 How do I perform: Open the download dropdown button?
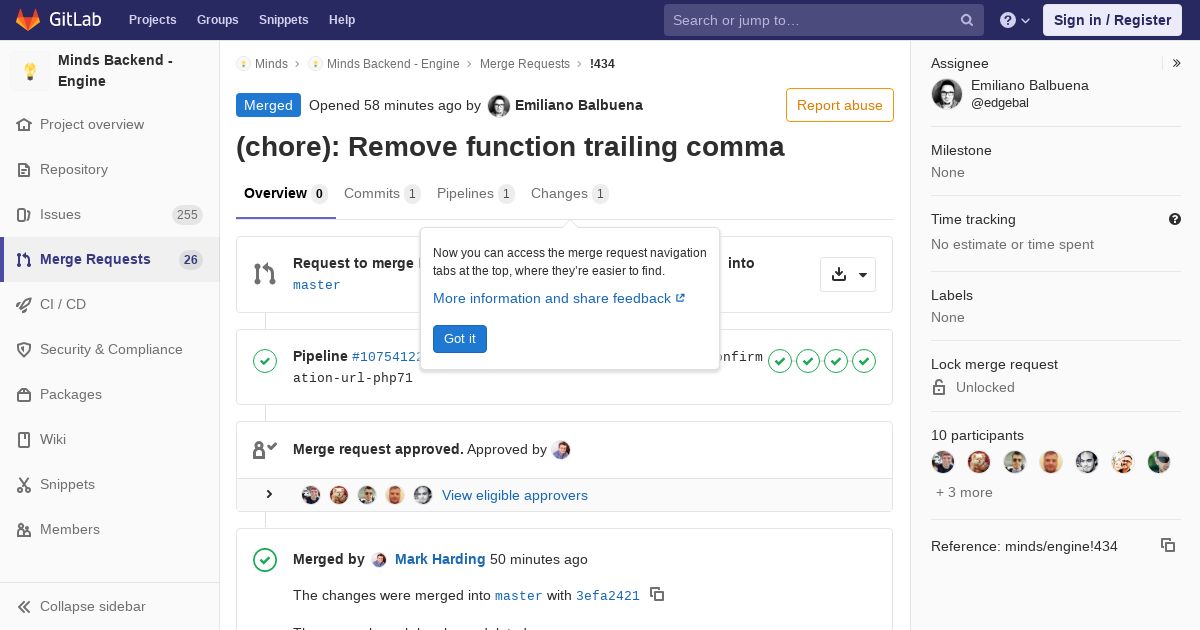point(848,274)
